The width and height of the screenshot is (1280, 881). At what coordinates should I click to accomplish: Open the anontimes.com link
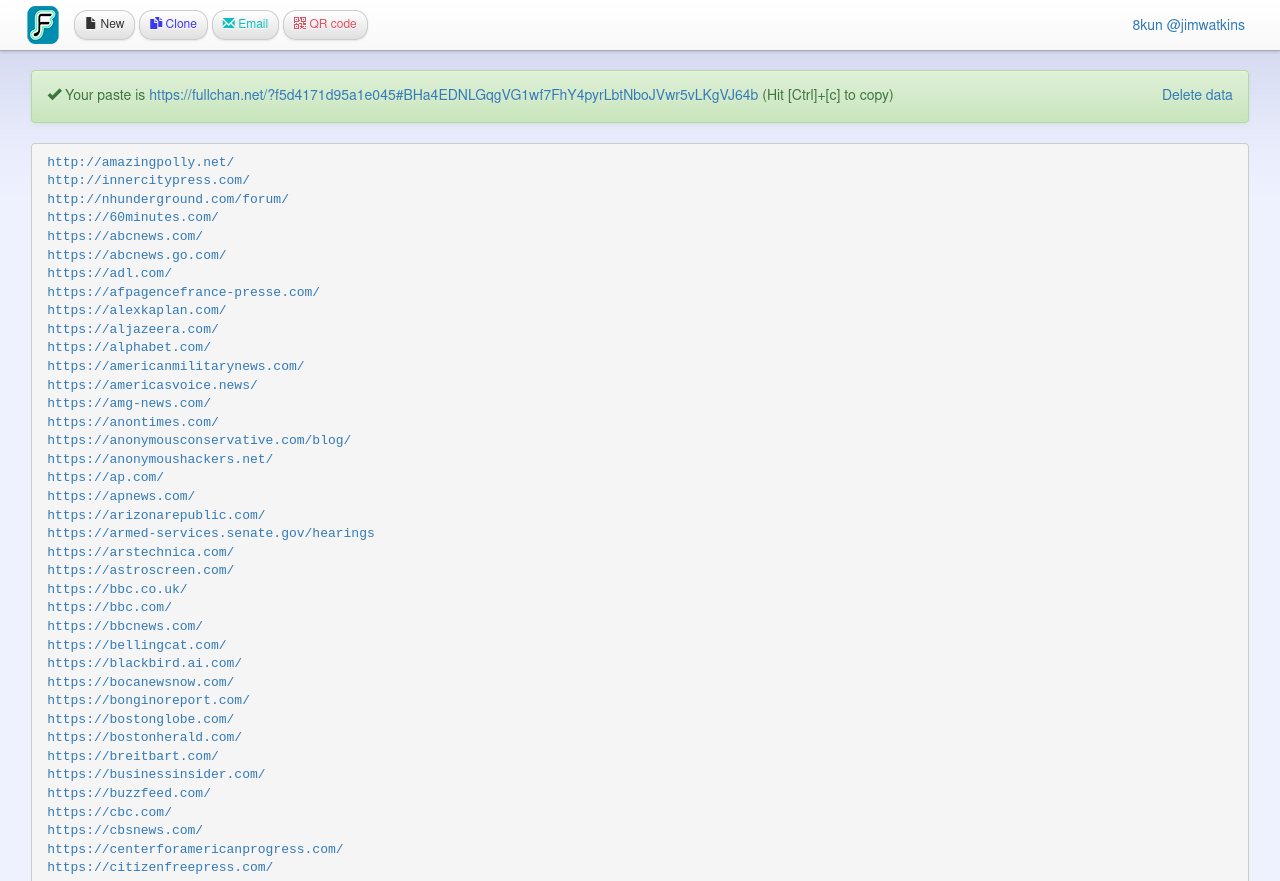pos(133,422)
